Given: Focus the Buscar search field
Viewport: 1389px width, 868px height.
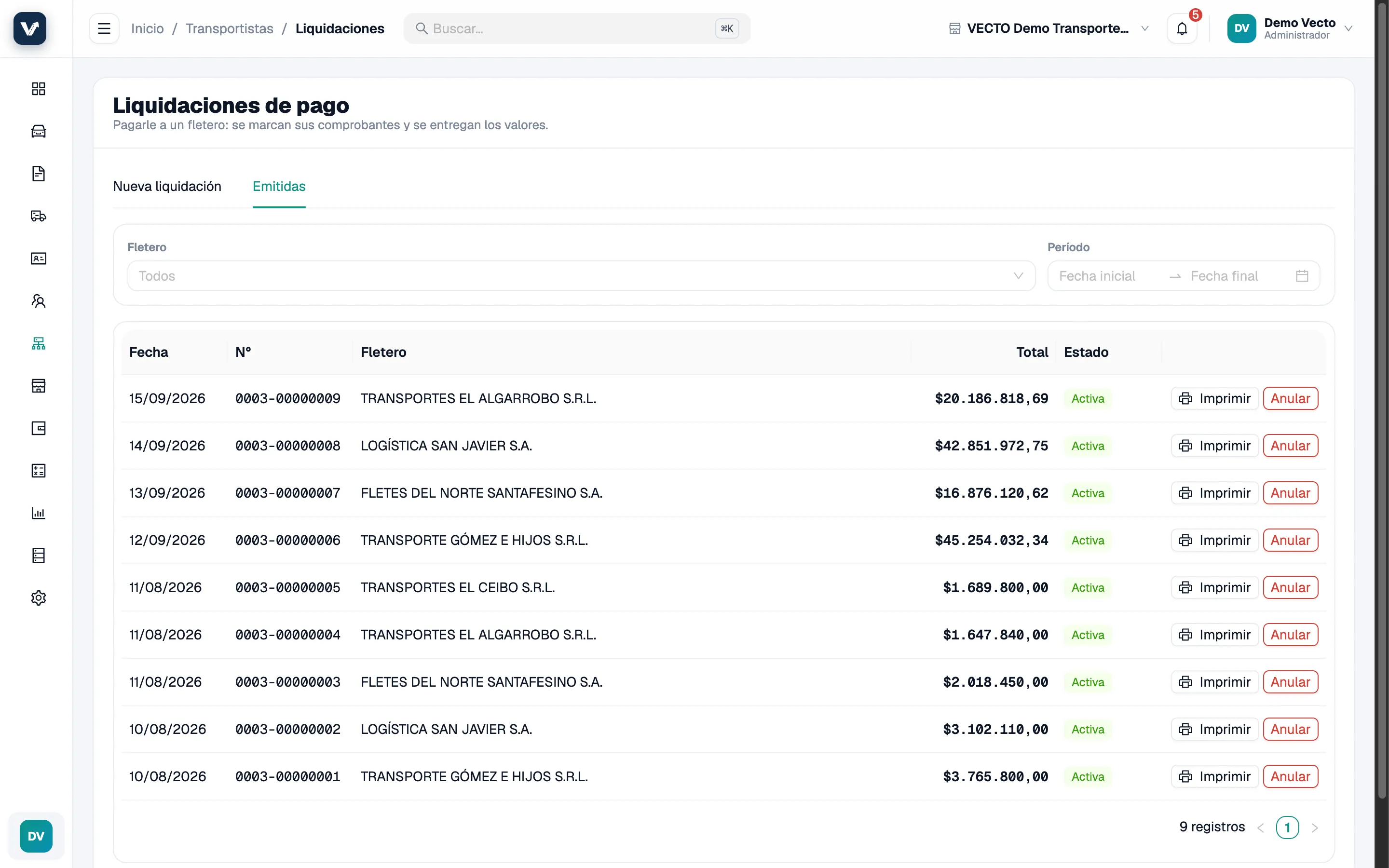Looking at the screenshot, I should [x=577, y=28].
